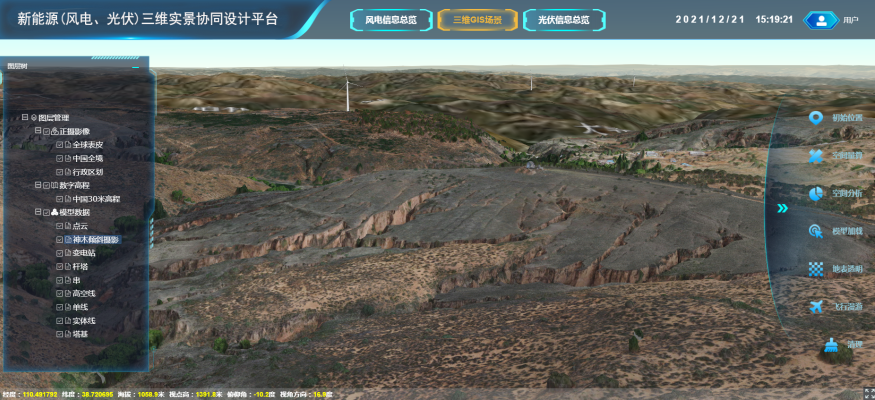Toggle the 地表透明 checkerboard icon
Image resolution: width=875 pixels, height=400 pixels.
click(x=816, y=269)
